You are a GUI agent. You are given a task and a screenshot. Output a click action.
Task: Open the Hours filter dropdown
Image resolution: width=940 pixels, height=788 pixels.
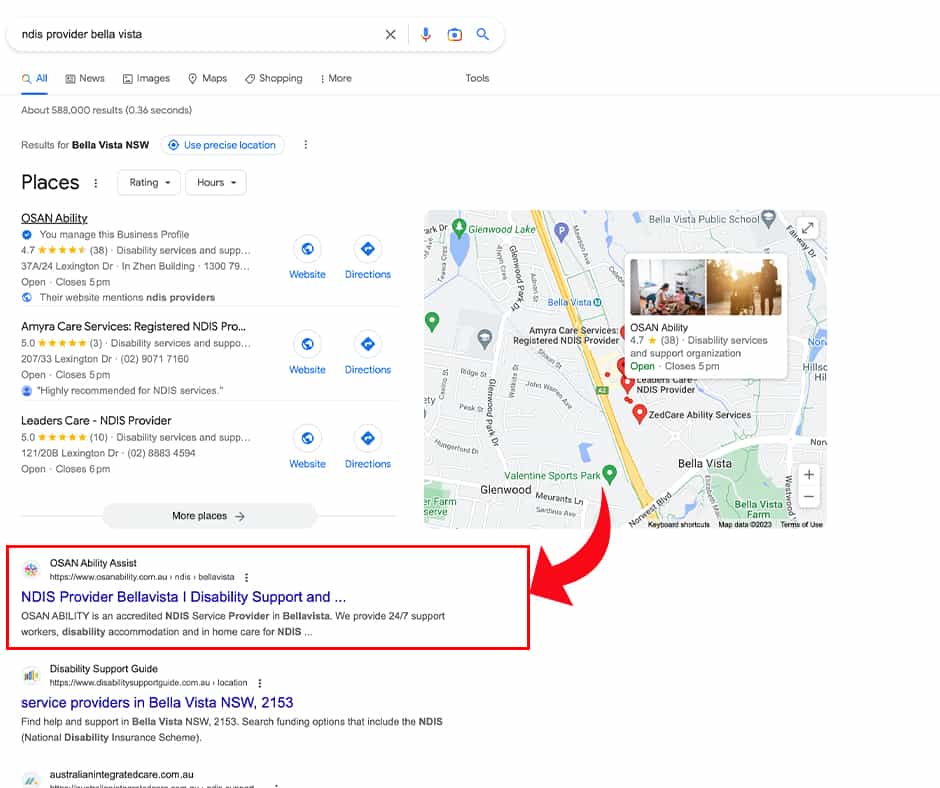tap(216, 182)
